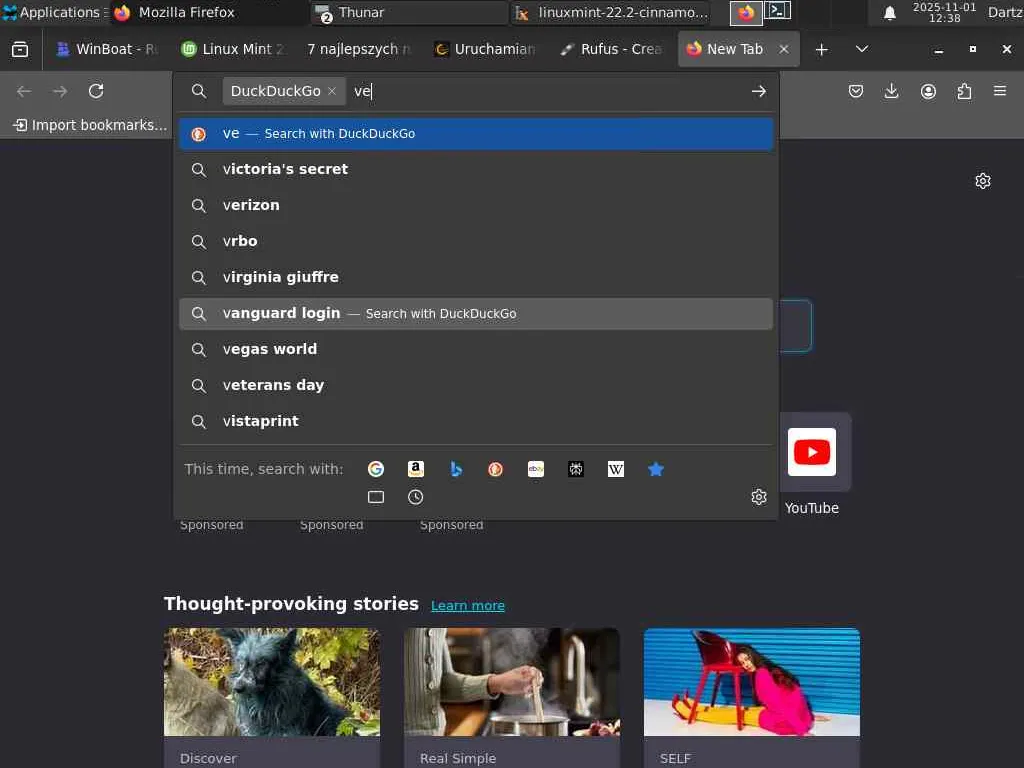
Task: Go forward with the forward arrow
Action: 60,91
